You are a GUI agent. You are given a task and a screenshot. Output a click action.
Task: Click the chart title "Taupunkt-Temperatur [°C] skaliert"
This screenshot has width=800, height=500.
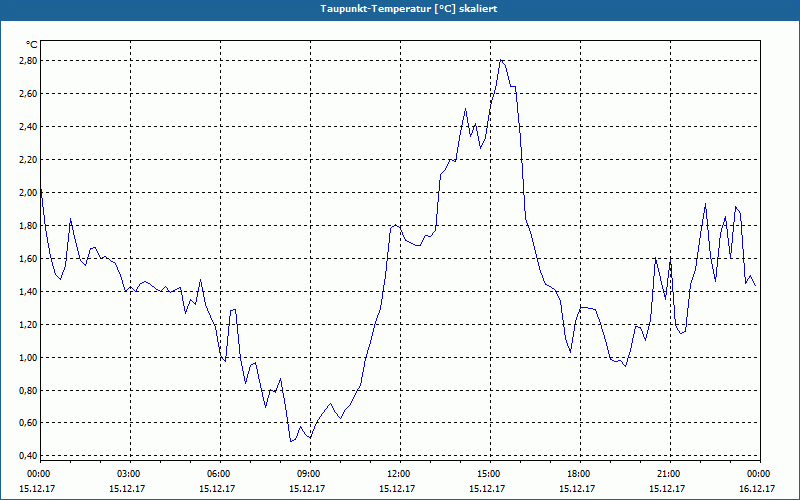(408, 9)
